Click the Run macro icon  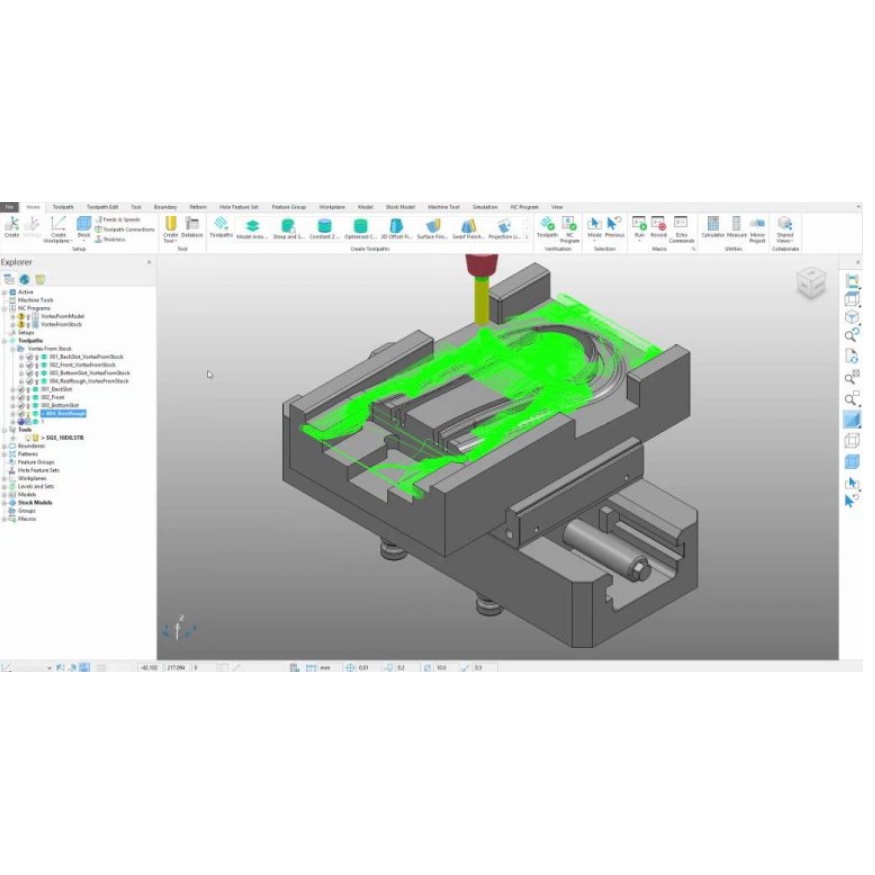[639, 226]
